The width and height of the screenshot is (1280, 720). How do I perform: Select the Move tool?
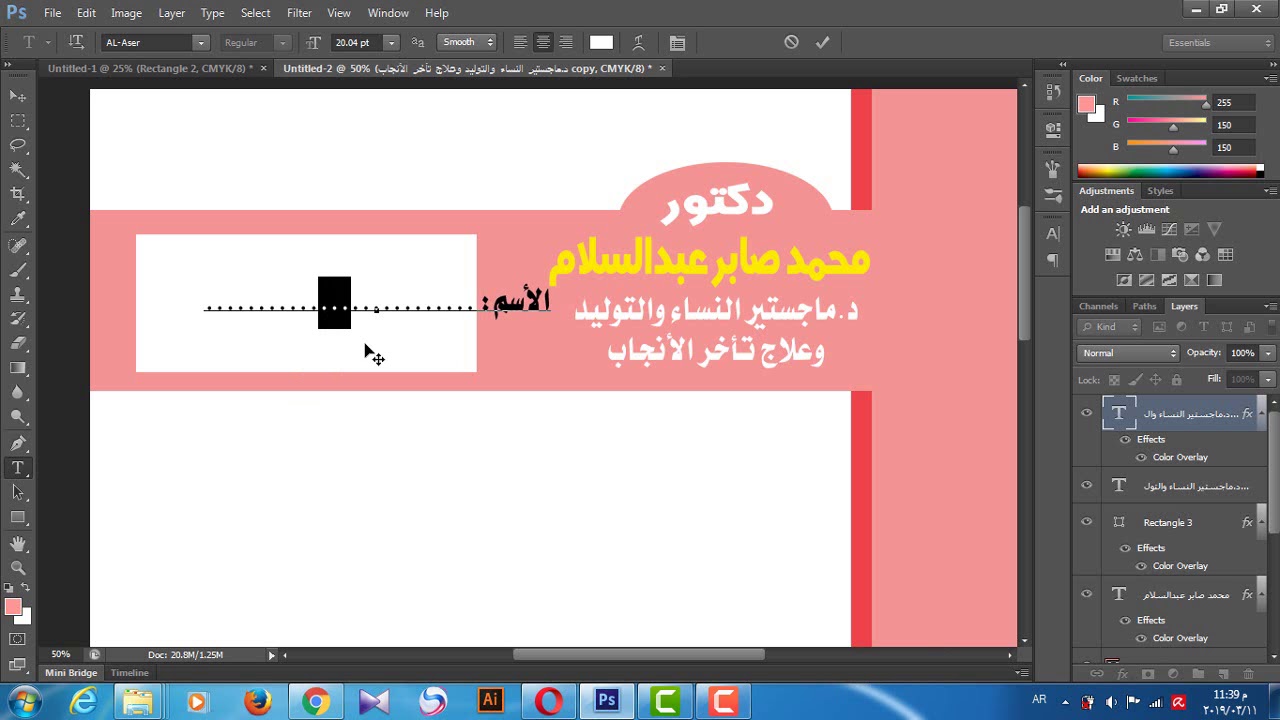click(x=18, y=96)
